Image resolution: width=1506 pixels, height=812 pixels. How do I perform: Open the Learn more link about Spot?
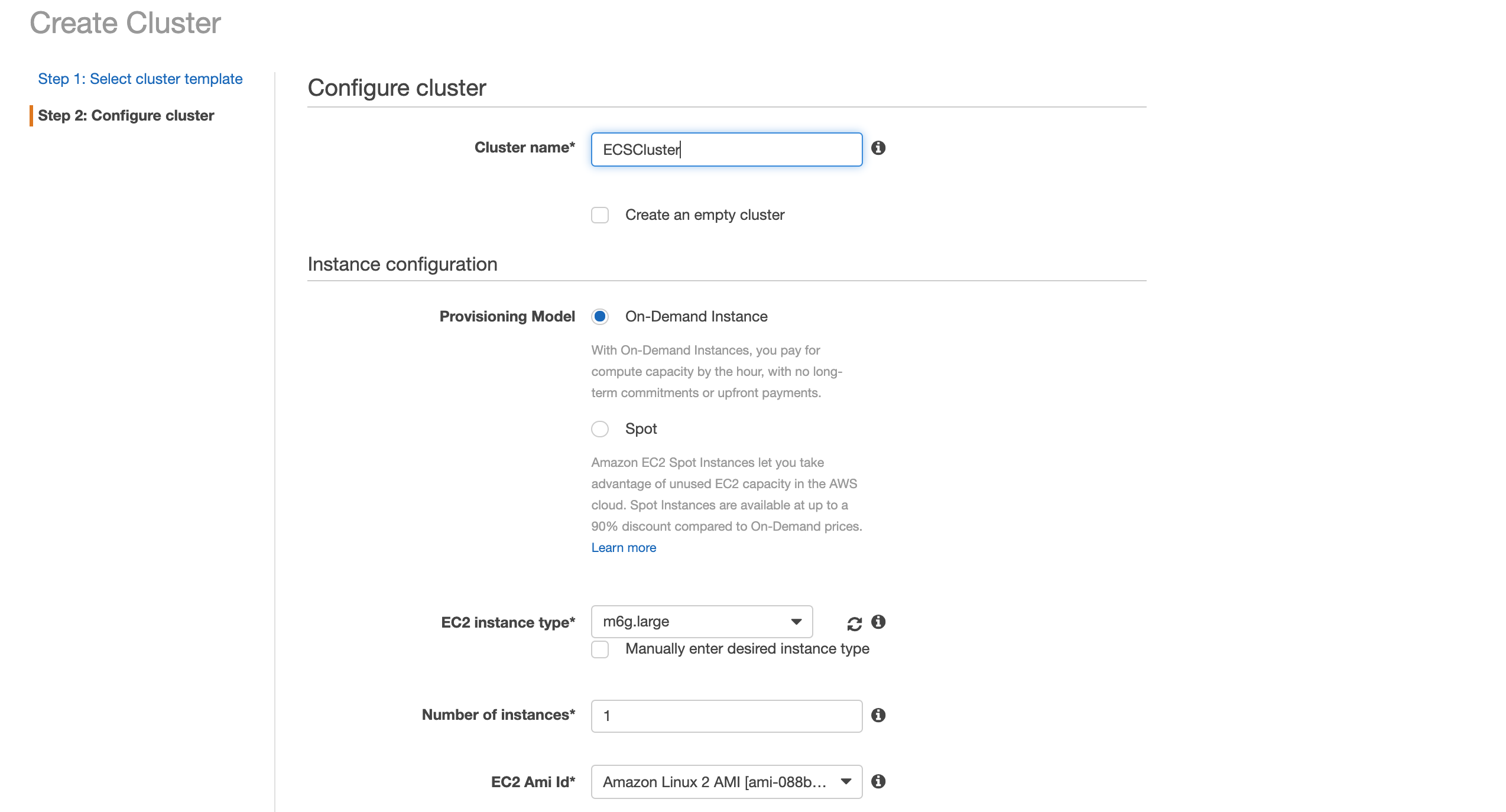coord(624,548)
